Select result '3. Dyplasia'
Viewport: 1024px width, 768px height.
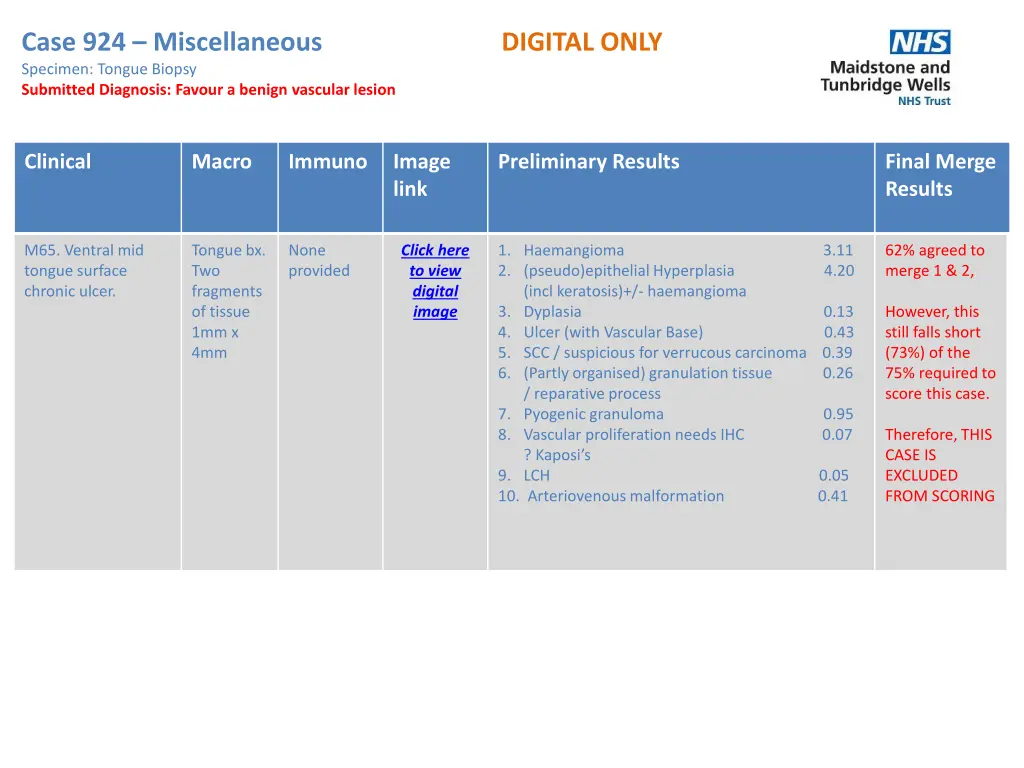(539, 312)
